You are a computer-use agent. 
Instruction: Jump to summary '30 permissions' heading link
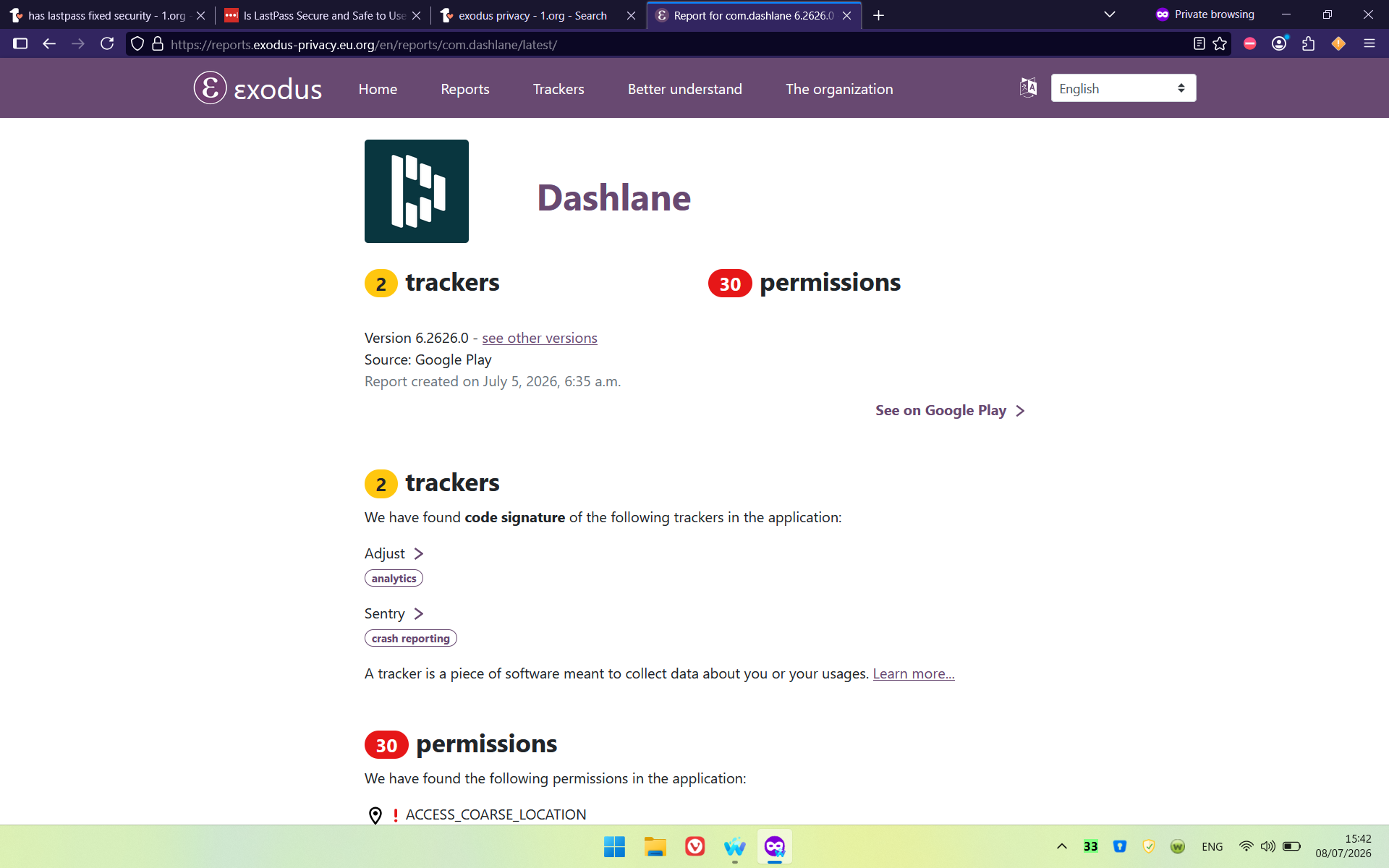click(x=804, y=282)
